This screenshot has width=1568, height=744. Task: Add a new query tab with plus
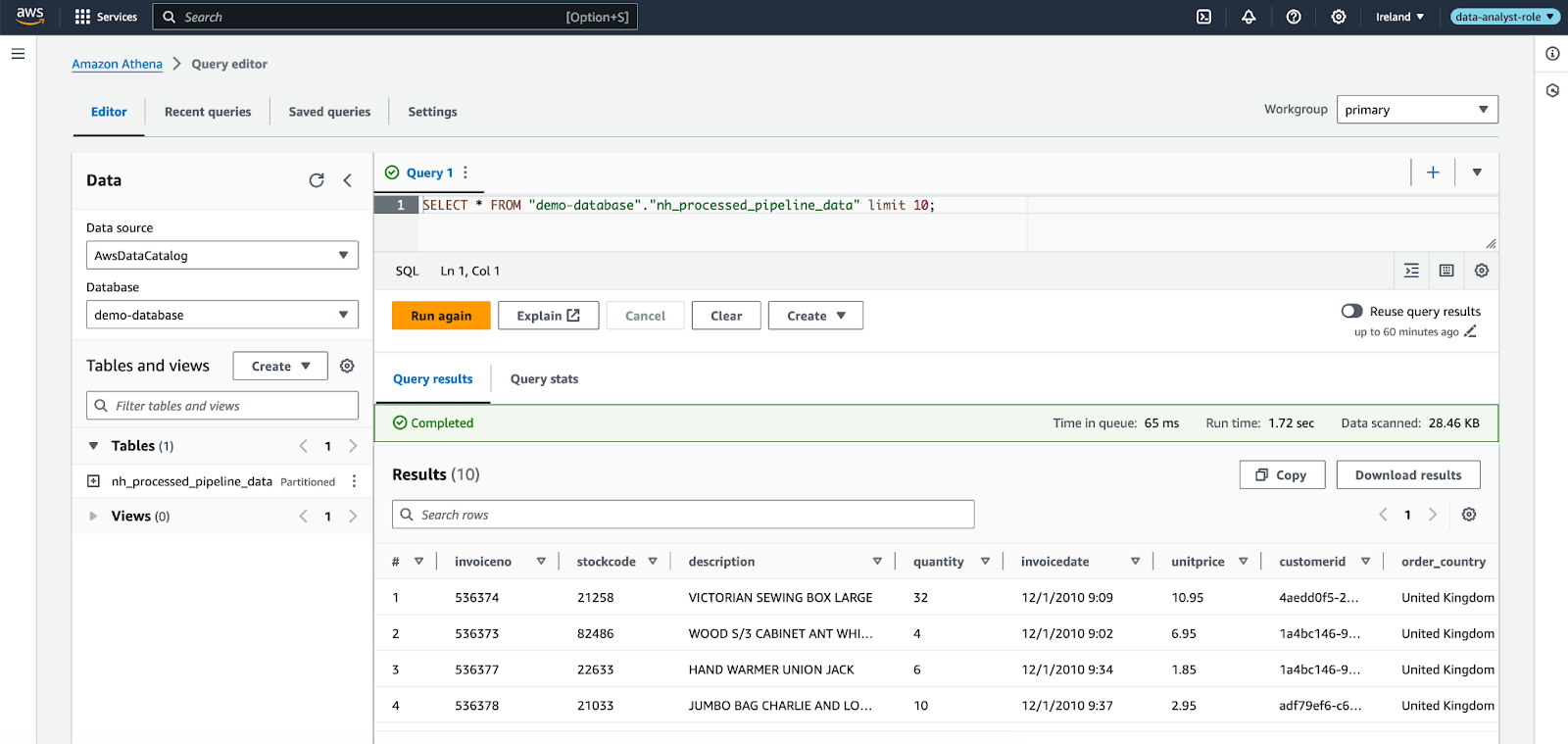point(1433,173)
